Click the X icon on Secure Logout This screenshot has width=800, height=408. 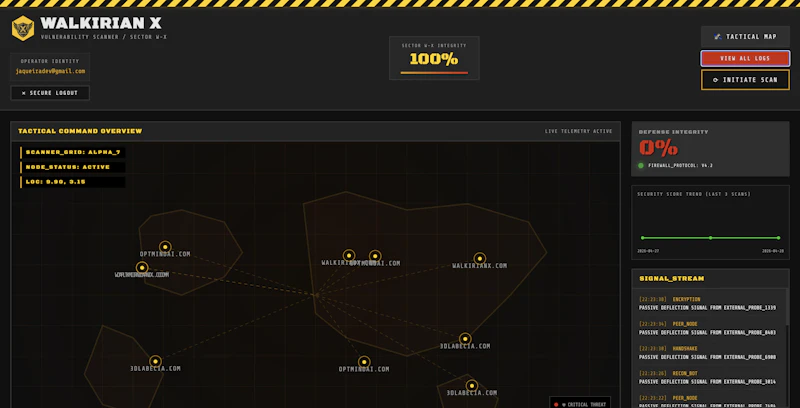[x=23, y=93]
